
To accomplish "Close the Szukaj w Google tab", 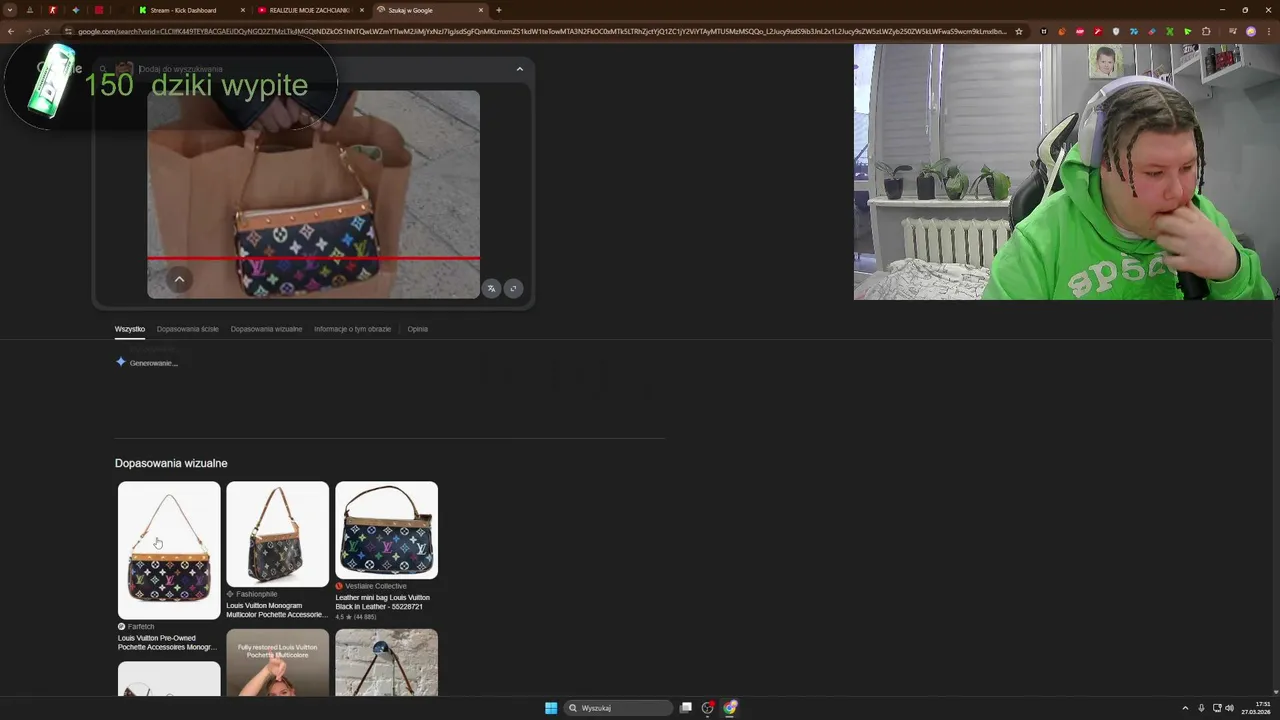I will coord(481,10).
